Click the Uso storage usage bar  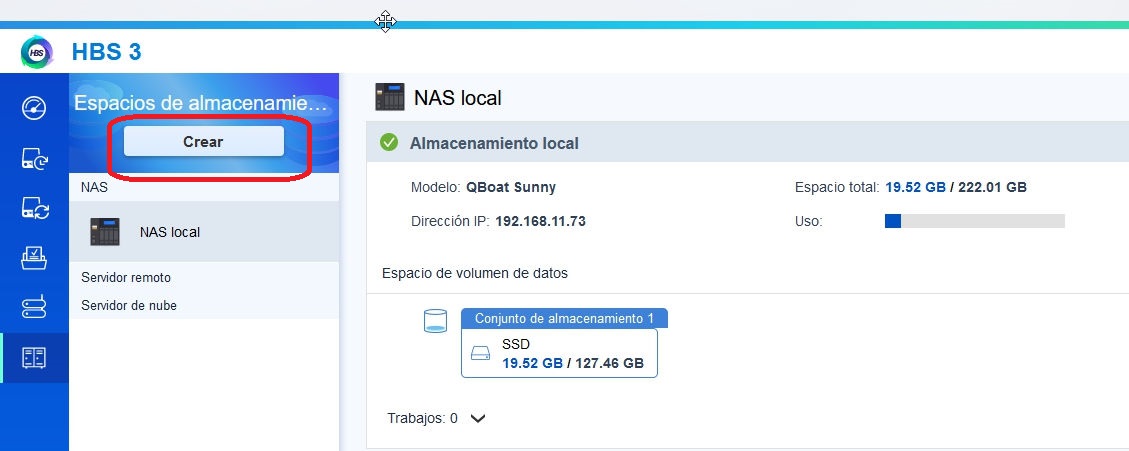974,221
